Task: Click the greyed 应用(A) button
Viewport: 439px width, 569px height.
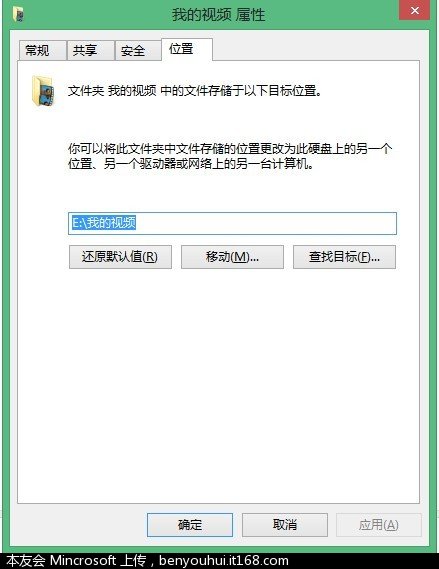Action: (x=379, y=525)
